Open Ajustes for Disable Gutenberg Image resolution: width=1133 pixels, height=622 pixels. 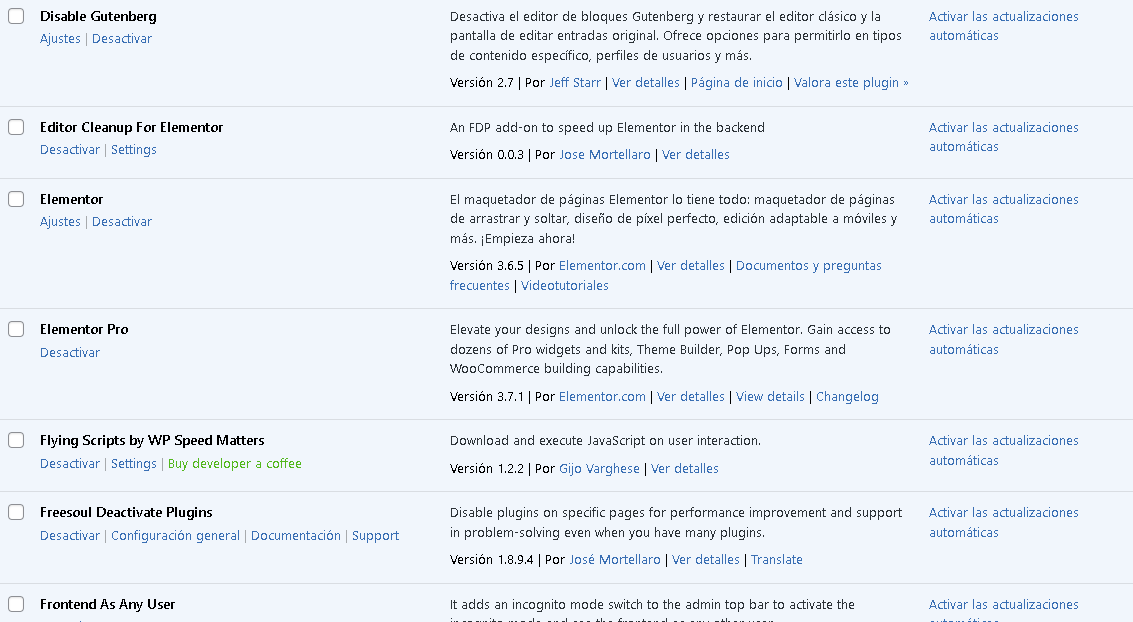click(60, 39)
